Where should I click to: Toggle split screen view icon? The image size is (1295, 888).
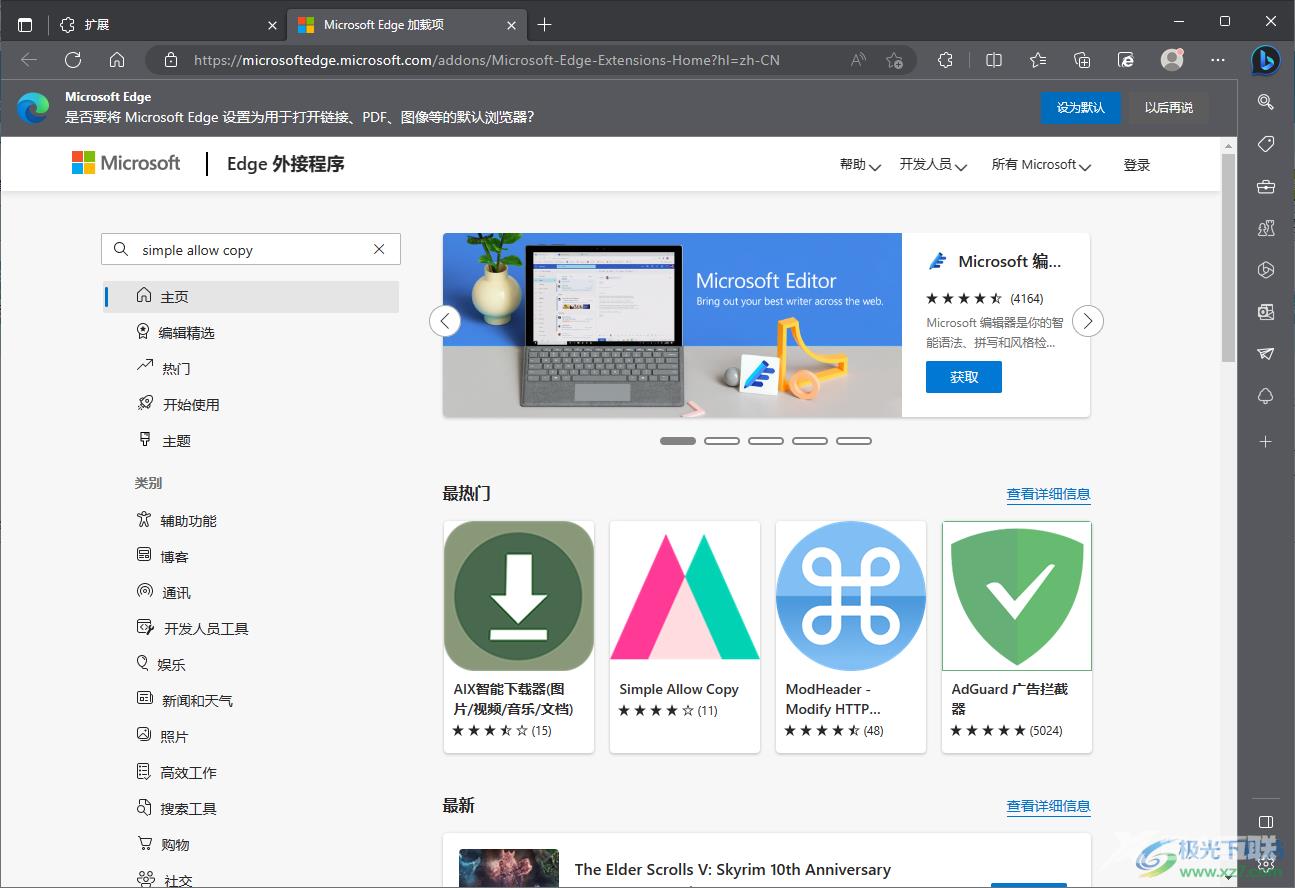coord(994,60)
